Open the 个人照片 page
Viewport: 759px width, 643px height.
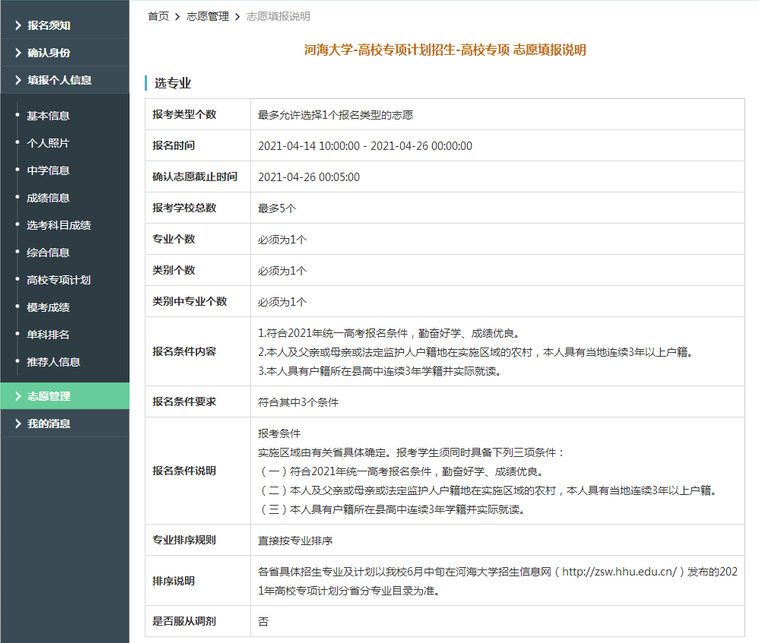tap(48, 143)
